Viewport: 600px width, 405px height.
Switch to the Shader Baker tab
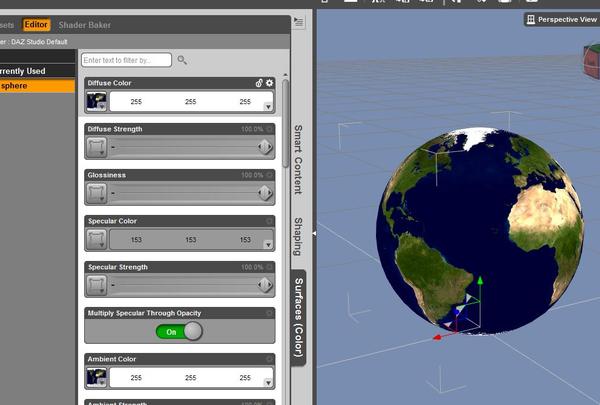coord(85,25)
